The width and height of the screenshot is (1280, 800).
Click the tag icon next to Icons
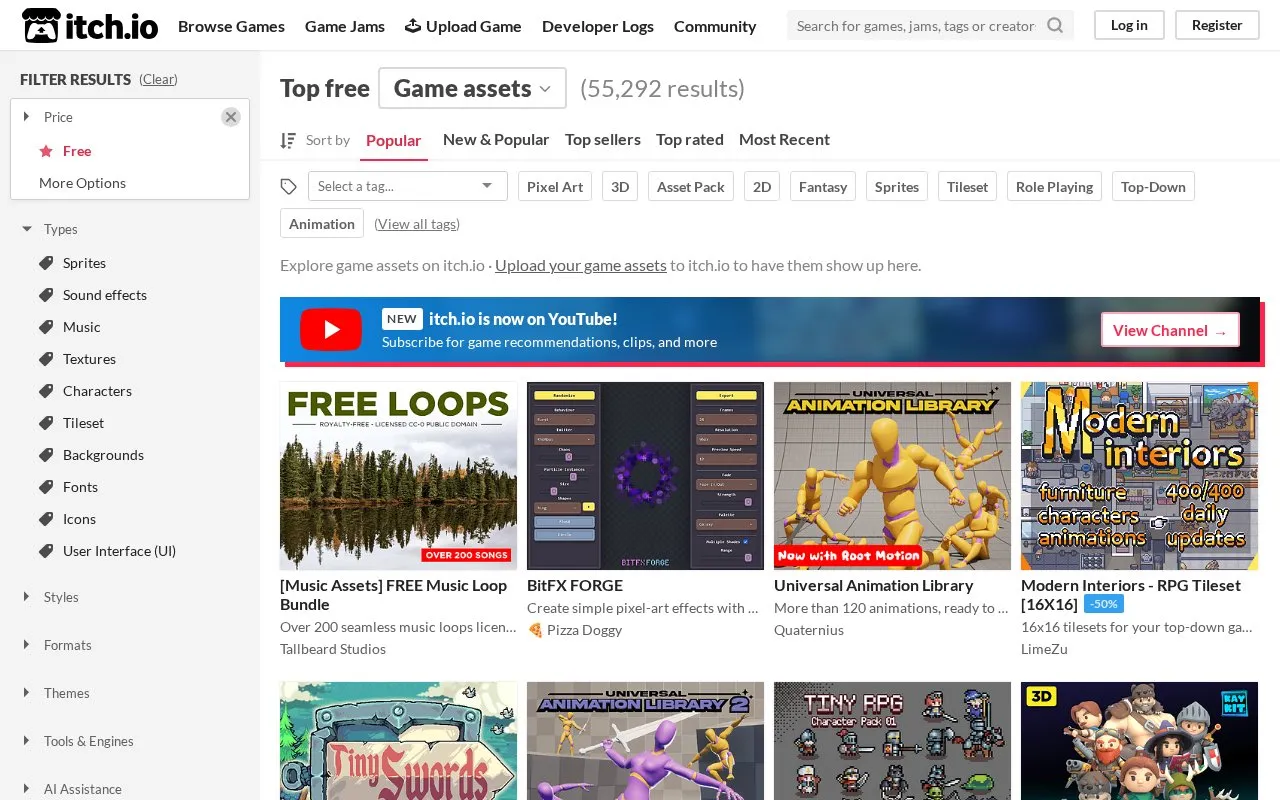tap(46, 519)
